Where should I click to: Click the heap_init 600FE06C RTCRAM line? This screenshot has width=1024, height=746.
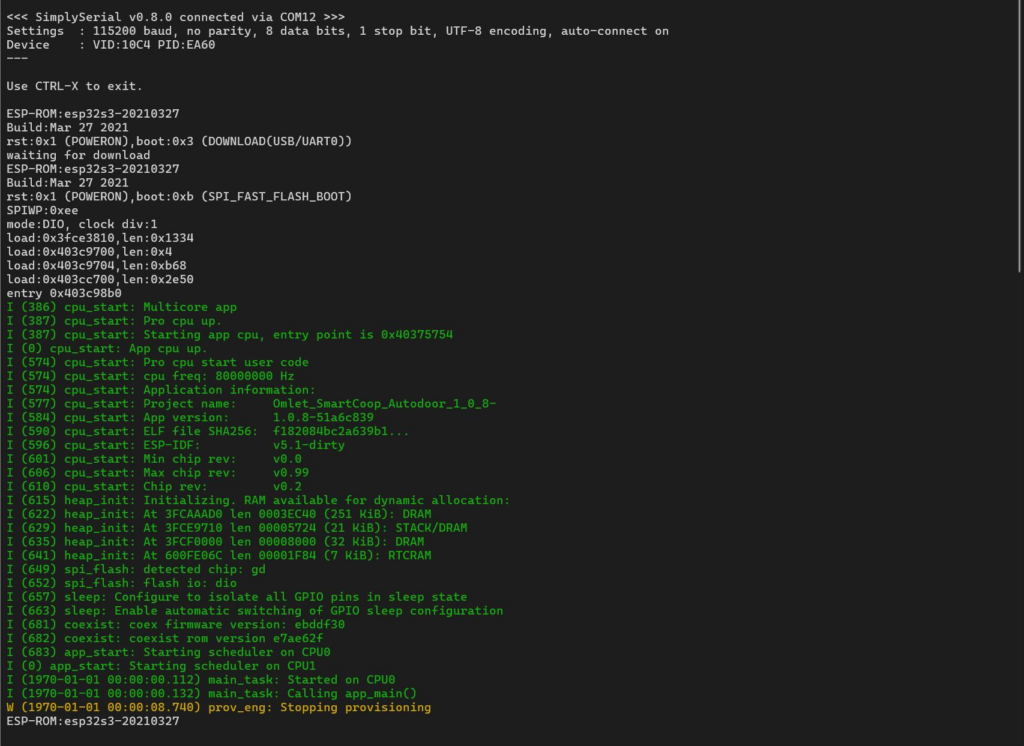[x=219, y=556]
